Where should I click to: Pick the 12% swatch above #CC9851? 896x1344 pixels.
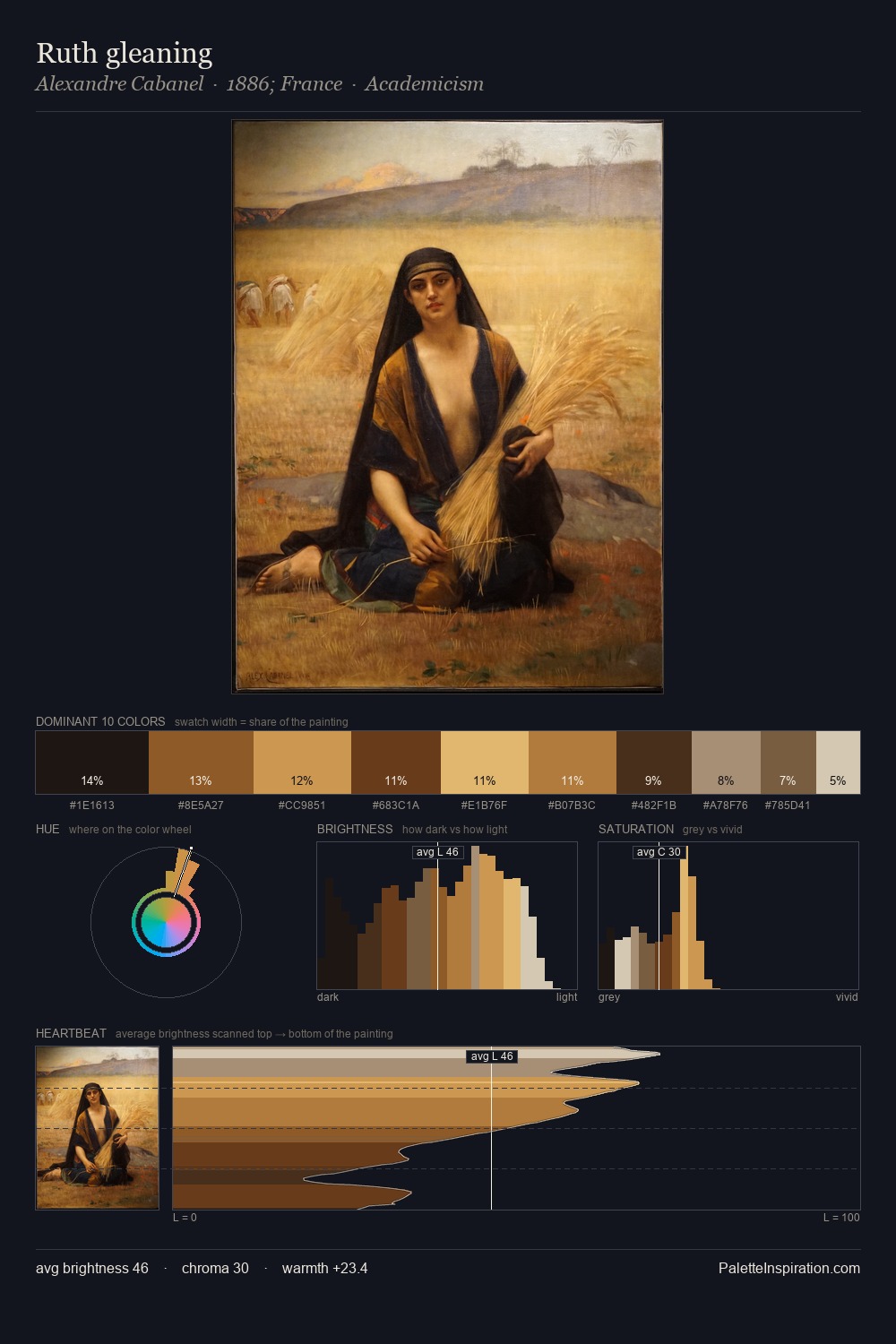point(302,762)
